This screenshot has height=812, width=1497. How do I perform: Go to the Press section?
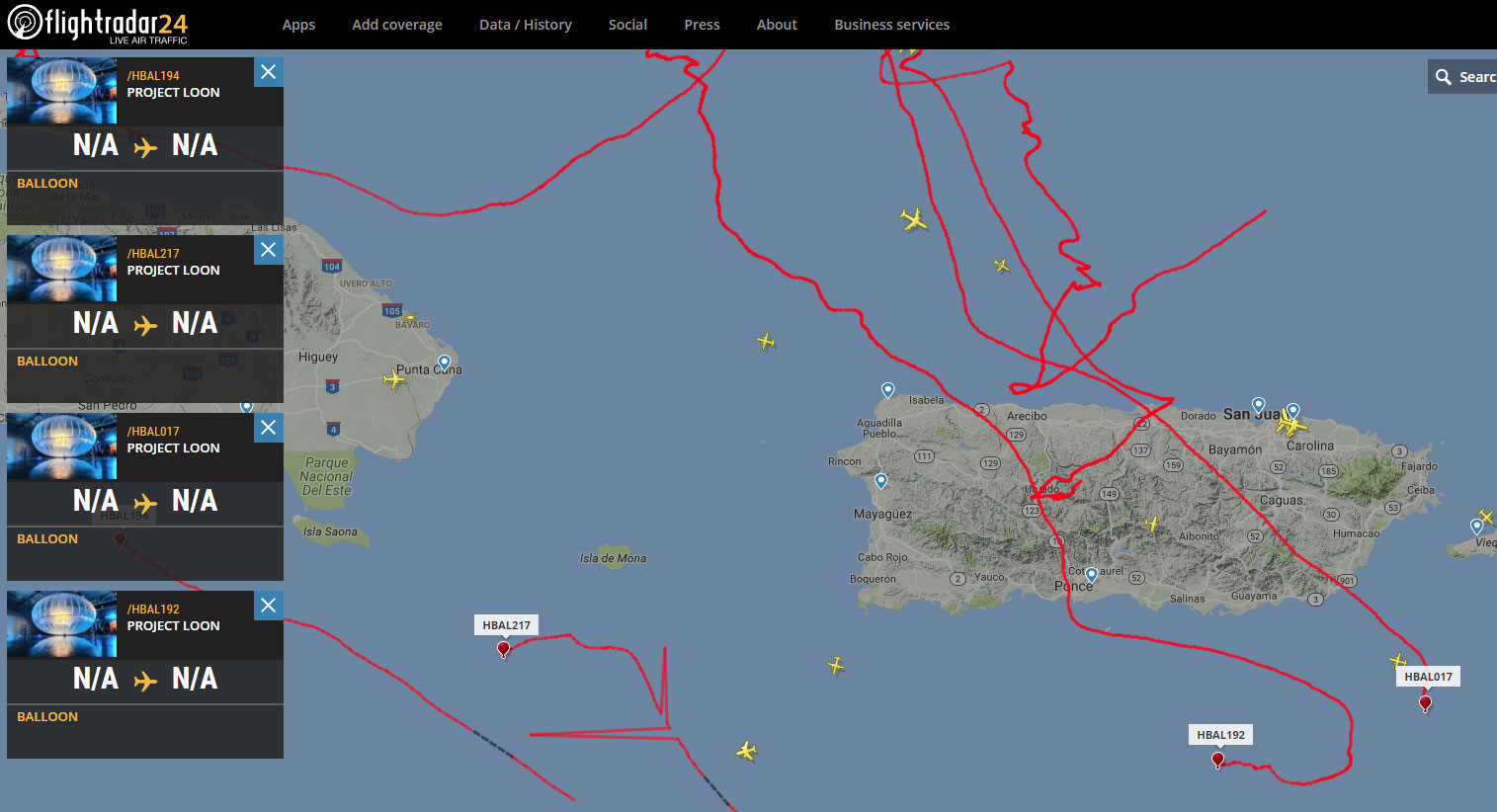coord(702,25)
